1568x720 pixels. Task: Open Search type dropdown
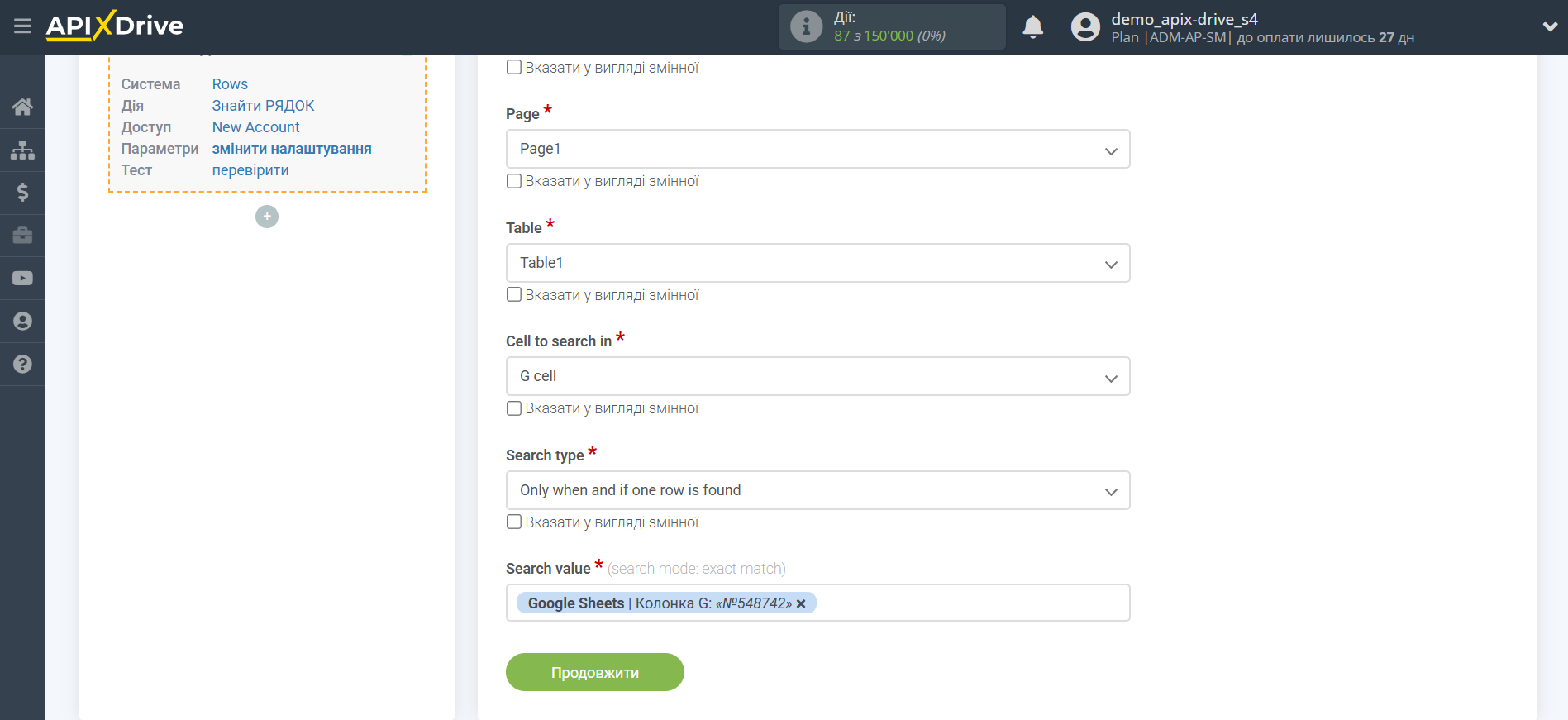point(817,490)
